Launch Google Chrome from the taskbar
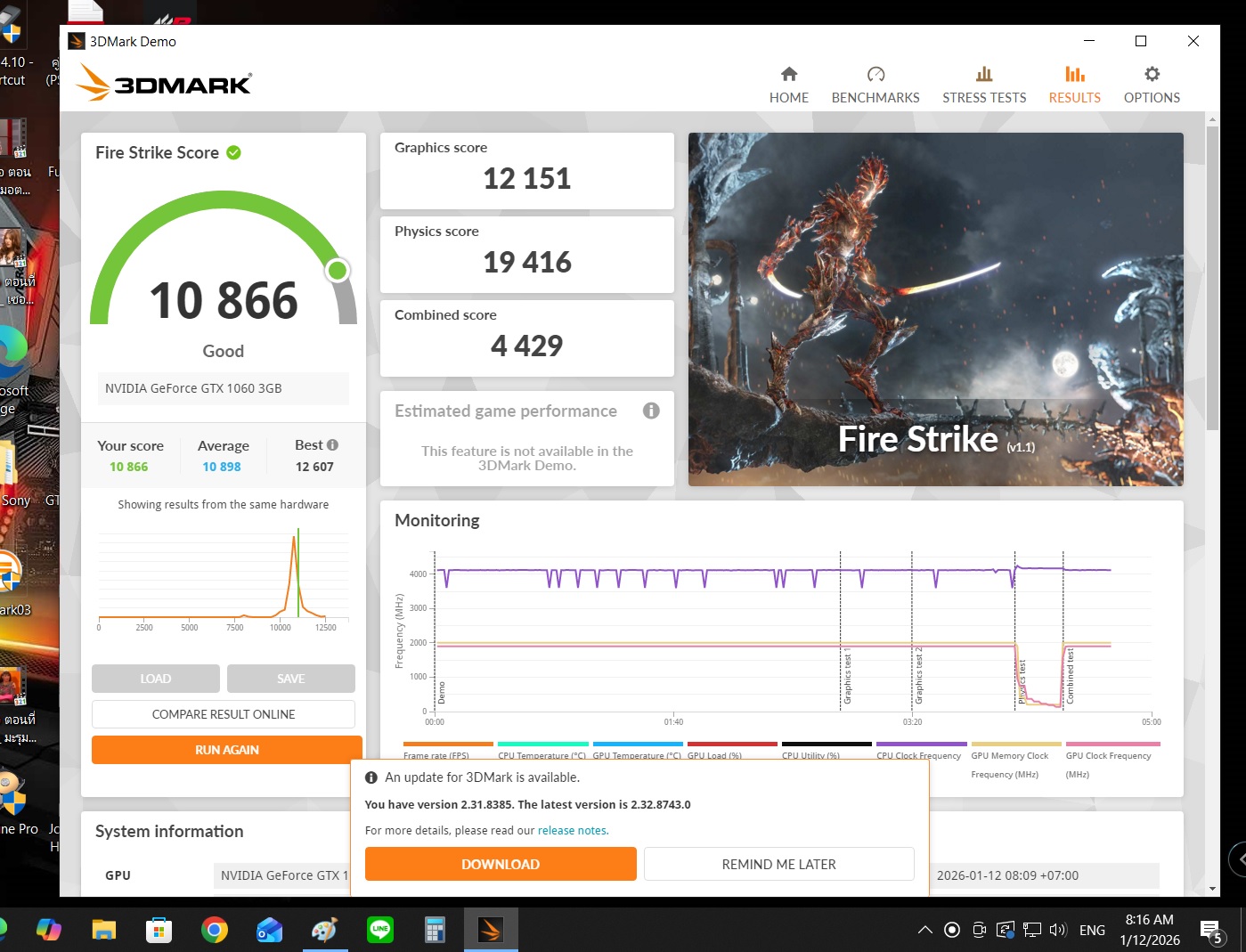 point(214,930)
